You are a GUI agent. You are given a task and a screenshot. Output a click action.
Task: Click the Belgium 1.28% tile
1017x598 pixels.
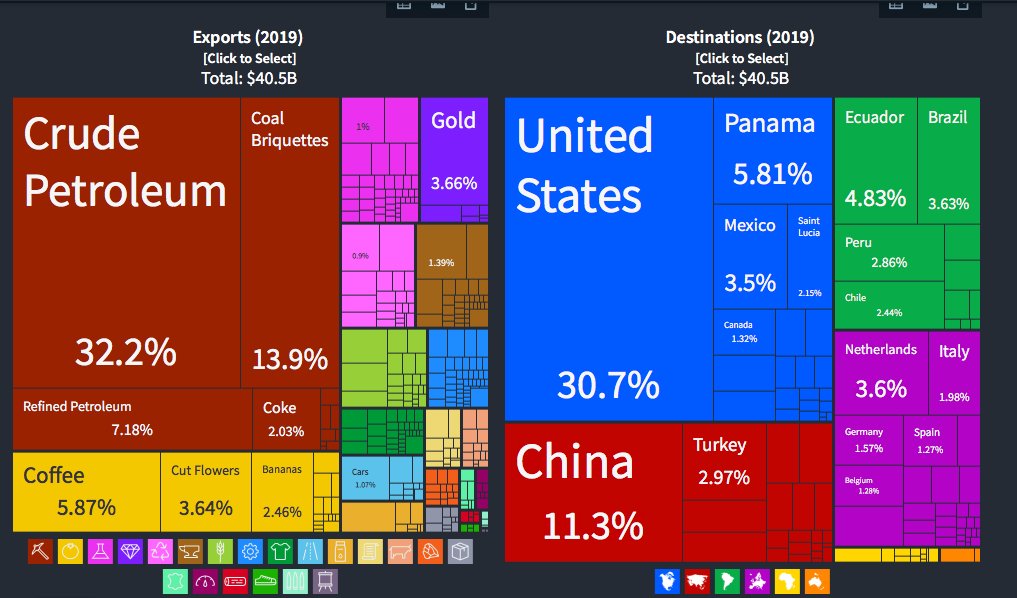coord(868,486)
